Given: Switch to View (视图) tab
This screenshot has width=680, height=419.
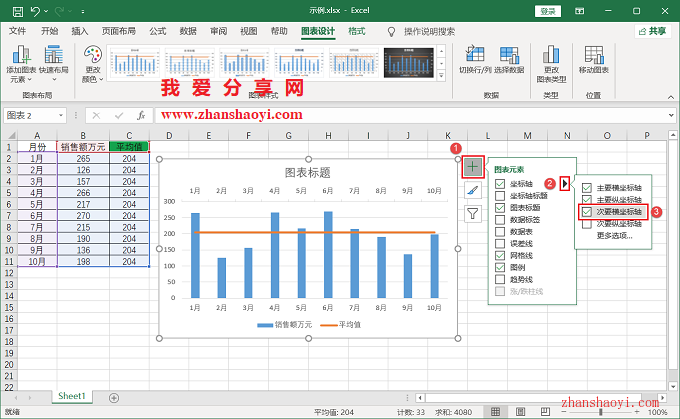Looking at the screenshot, I should pos(248,31).
